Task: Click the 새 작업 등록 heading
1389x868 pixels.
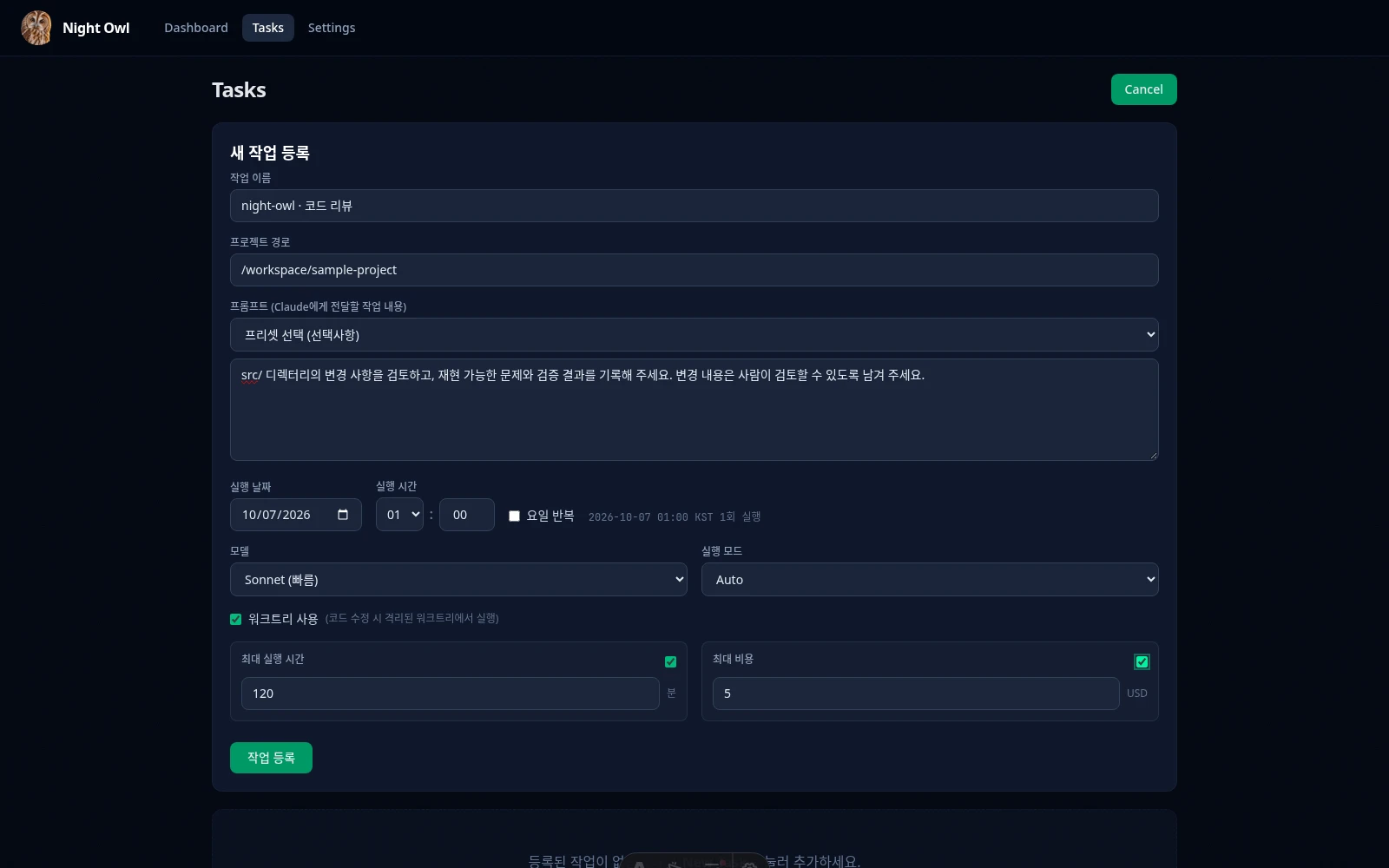Action: click(x=270, y=153)
